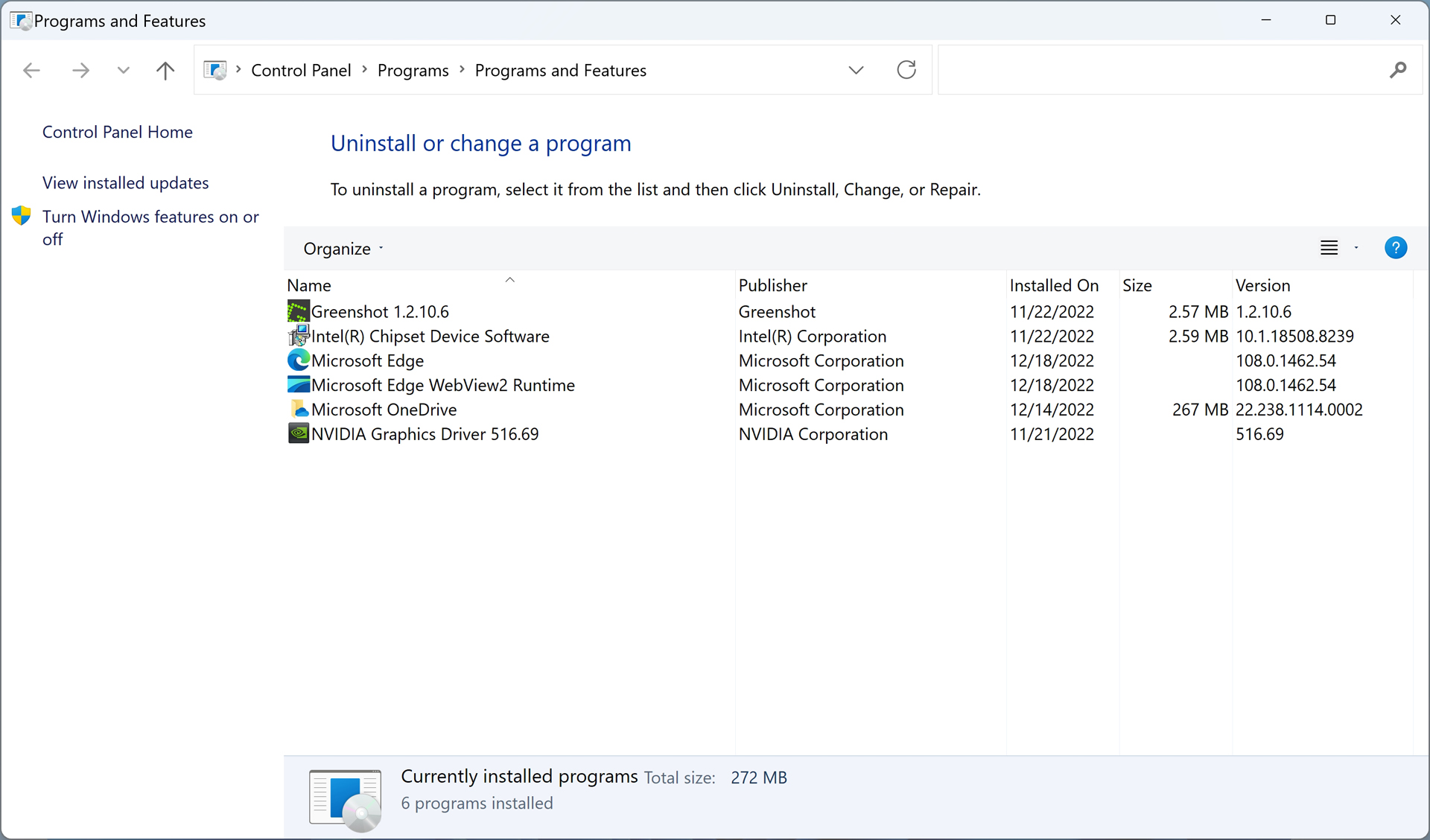
Task: Click the Microsoft Edge icon in list
Action: pyautogui.click(x=298, y=360)
